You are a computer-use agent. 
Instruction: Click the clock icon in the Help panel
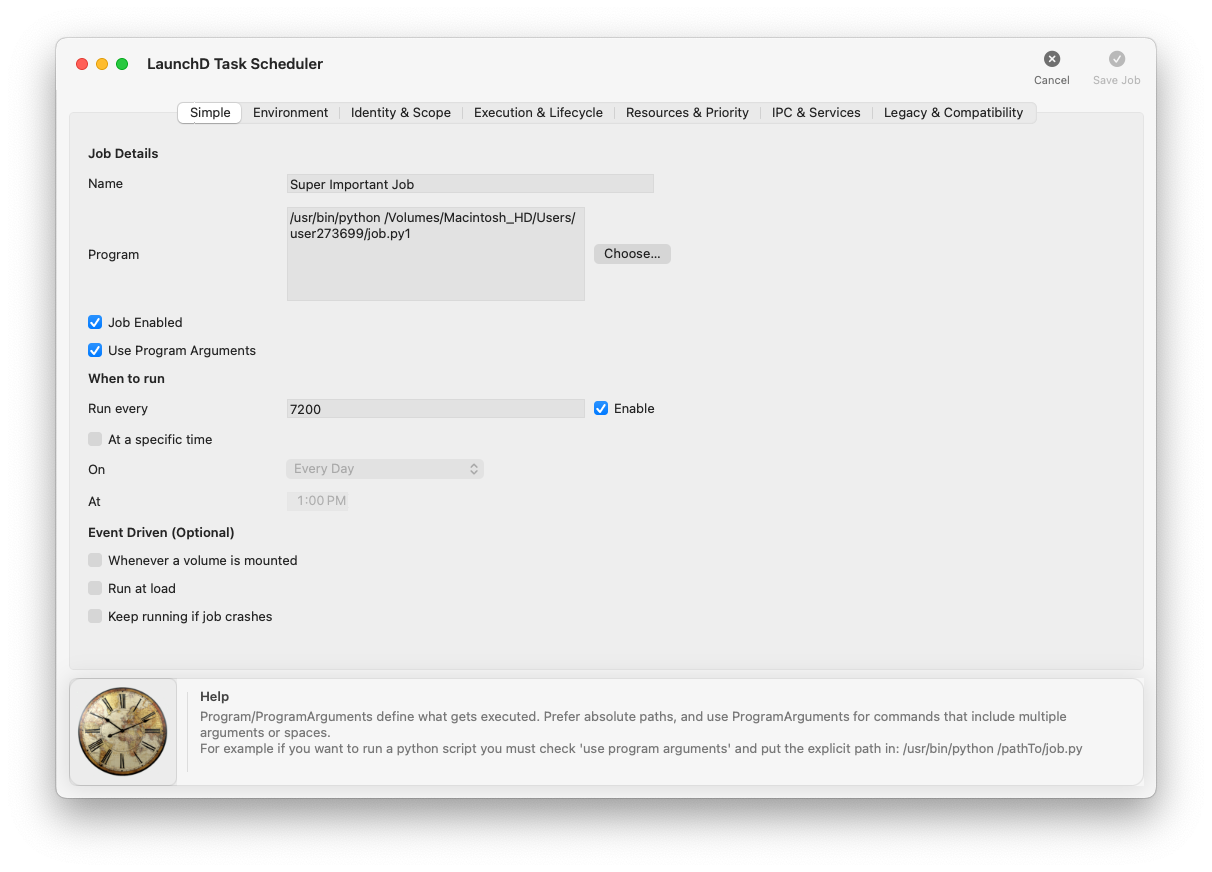pyautogui.click(x=122, y=730)
